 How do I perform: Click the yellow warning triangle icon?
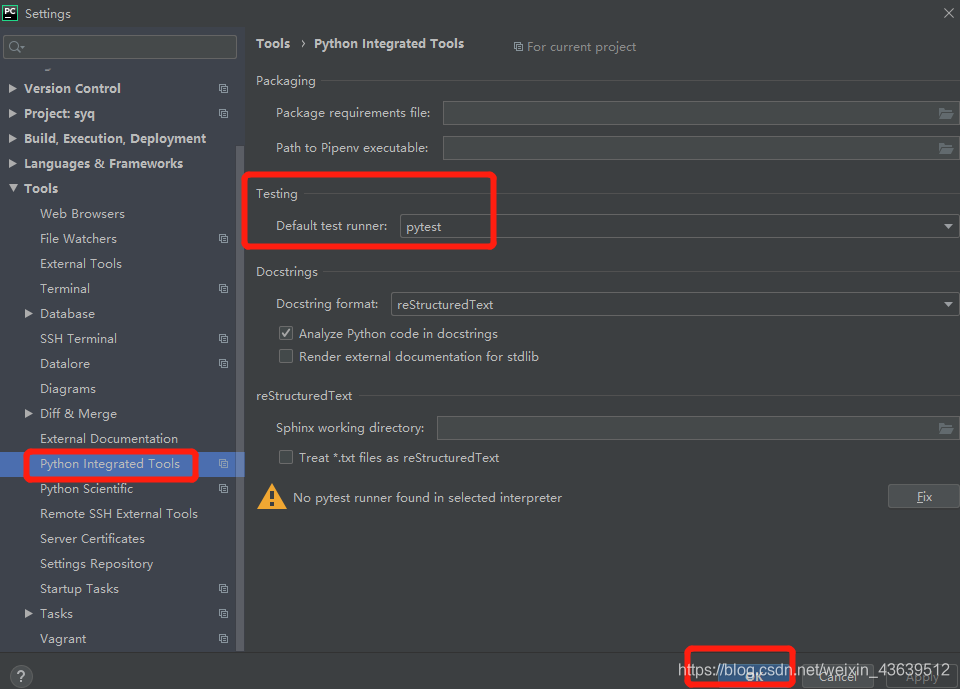(272, 497)
